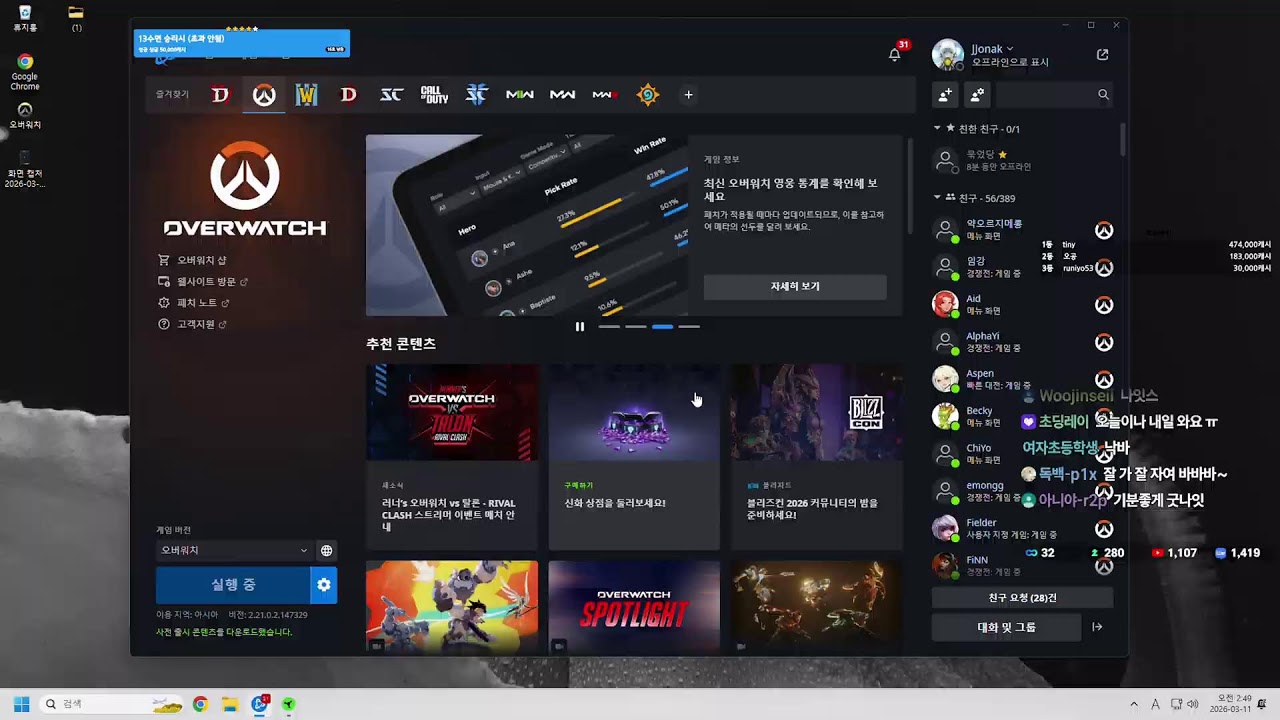
Task: Select friend emongg in the list
Action: [x=1023, y=491]
